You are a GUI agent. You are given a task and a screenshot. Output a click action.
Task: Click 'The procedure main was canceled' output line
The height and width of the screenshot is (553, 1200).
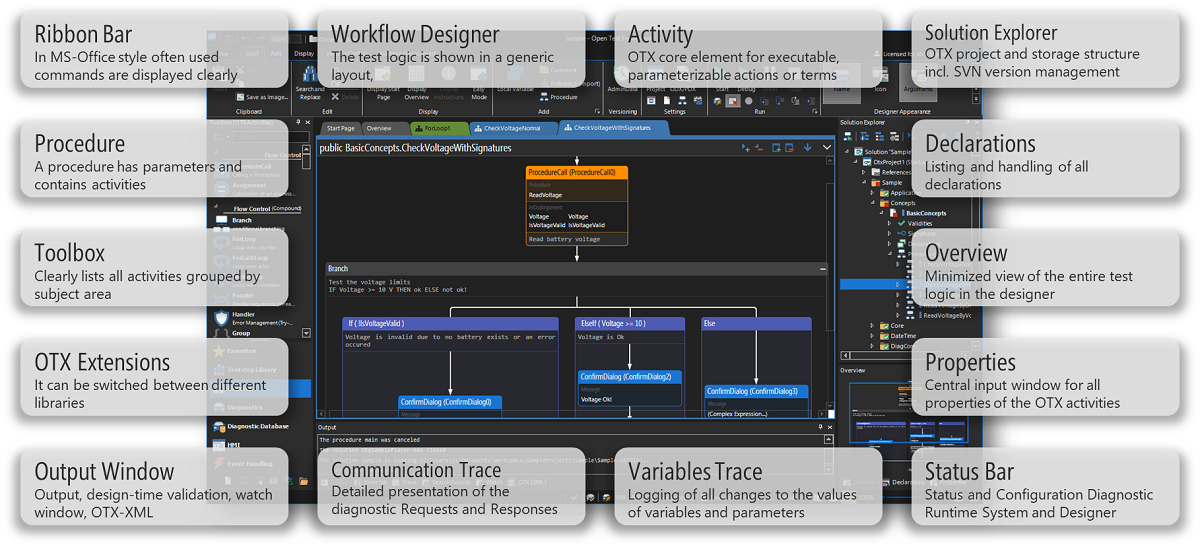369,439
